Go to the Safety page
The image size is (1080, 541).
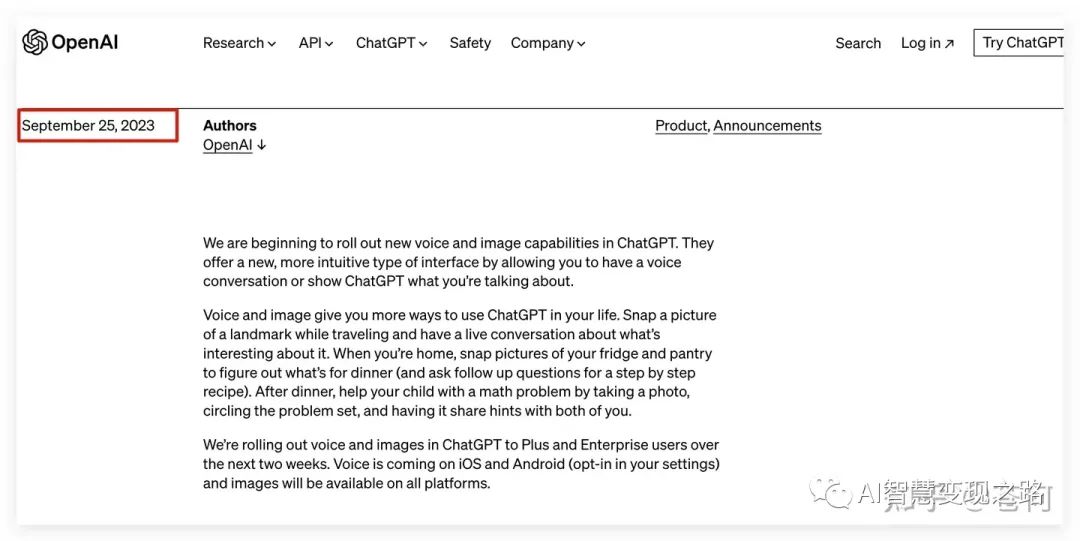coord(470,43)
